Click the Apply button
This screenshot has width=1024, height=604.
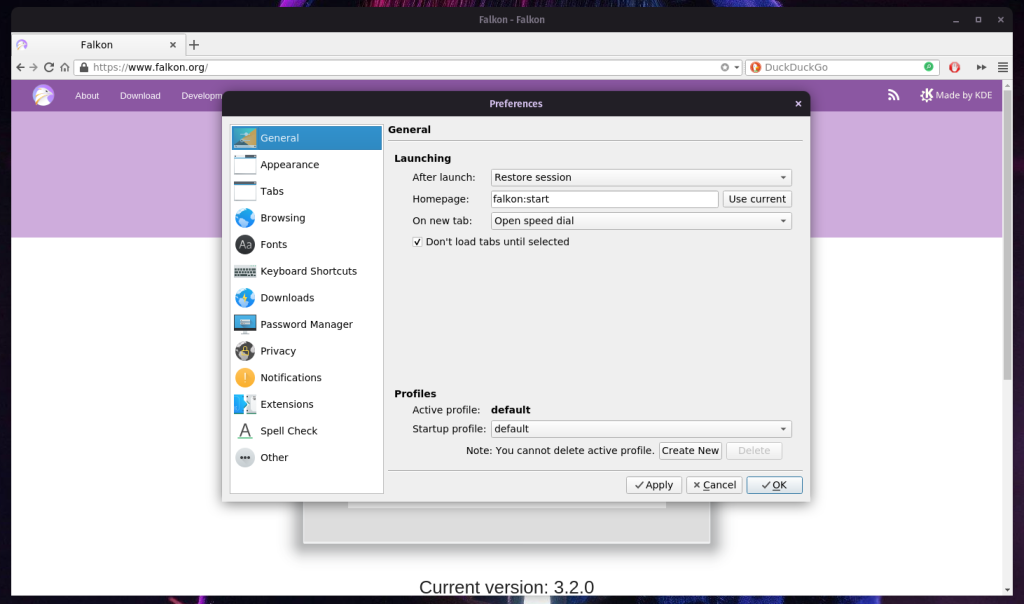(653, 485)
